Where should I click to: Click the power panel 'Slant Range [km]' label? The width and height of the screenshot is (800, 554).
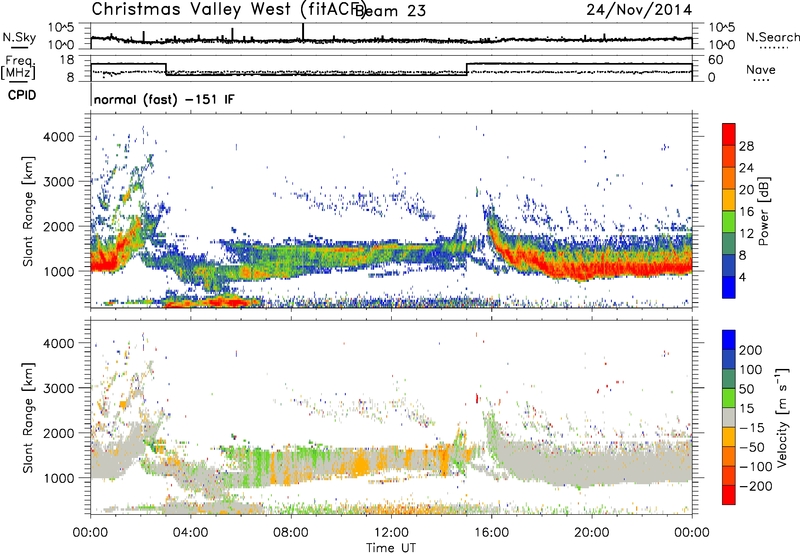28,211
